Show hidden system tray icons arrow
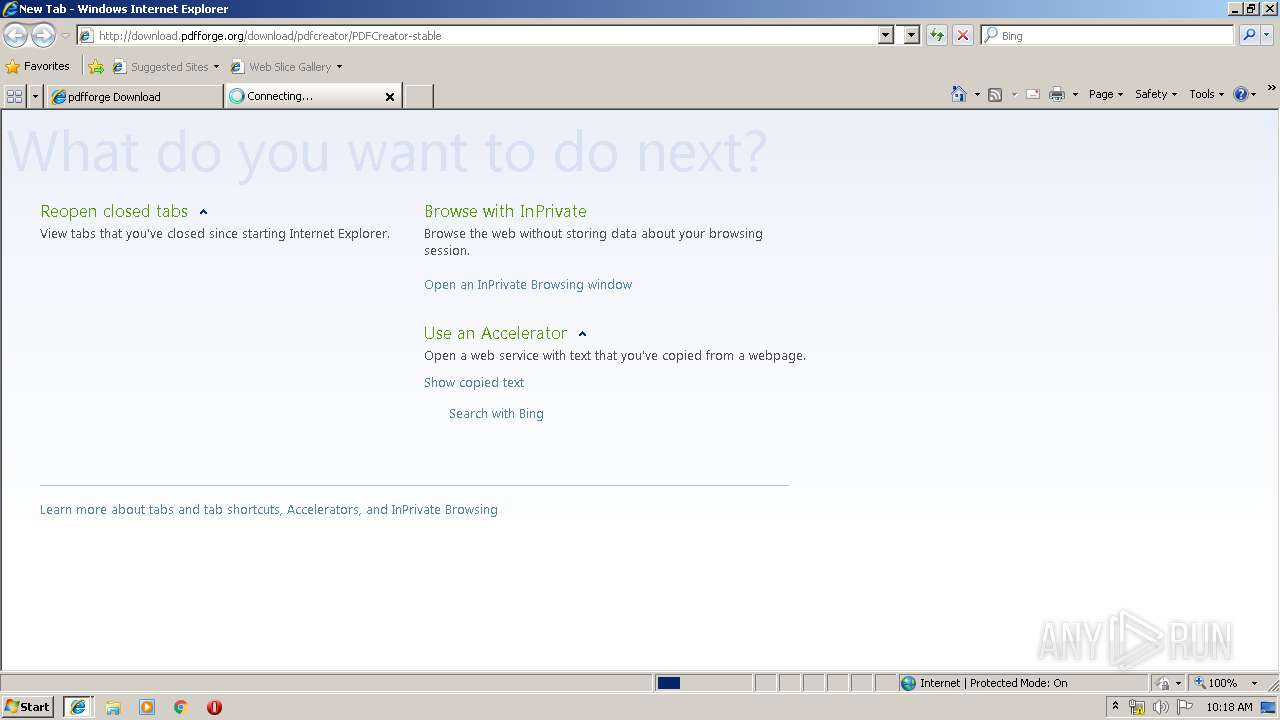The width and height of the screenshot is (1280, 720). 1115,707
